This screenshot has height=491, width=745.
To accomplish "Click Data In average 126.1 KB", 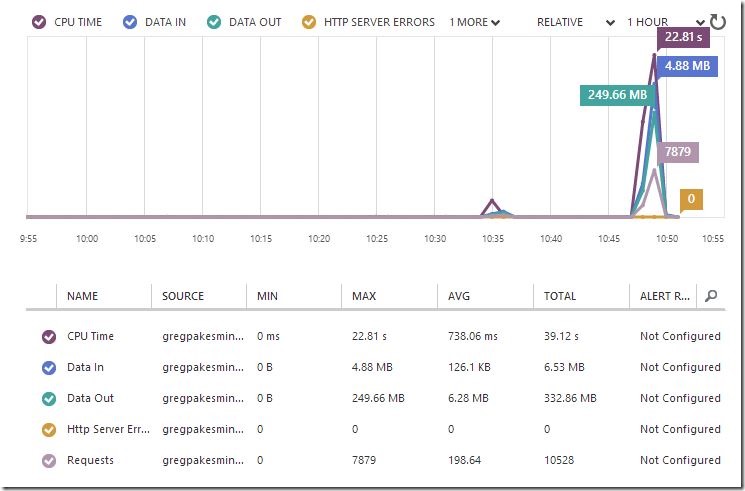I will coord(469,367).
